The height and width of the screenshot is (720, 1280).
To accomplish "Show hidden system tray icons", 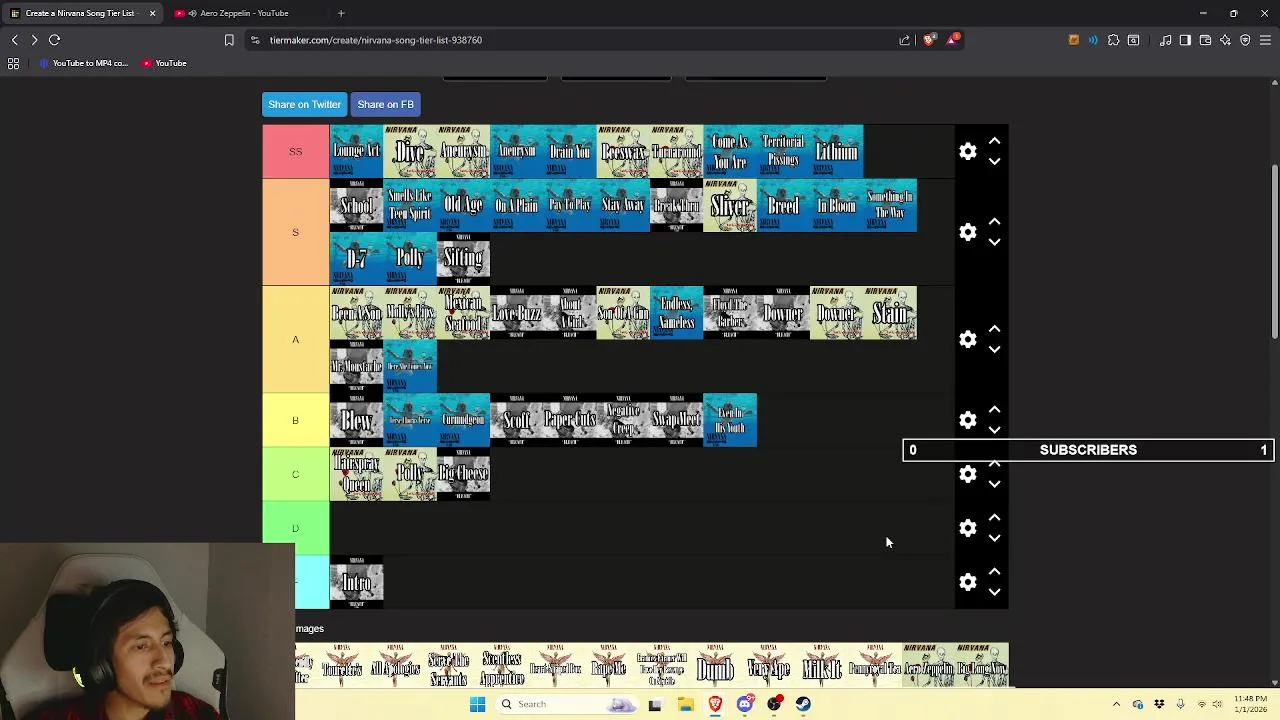I will tap(1116, 704).
